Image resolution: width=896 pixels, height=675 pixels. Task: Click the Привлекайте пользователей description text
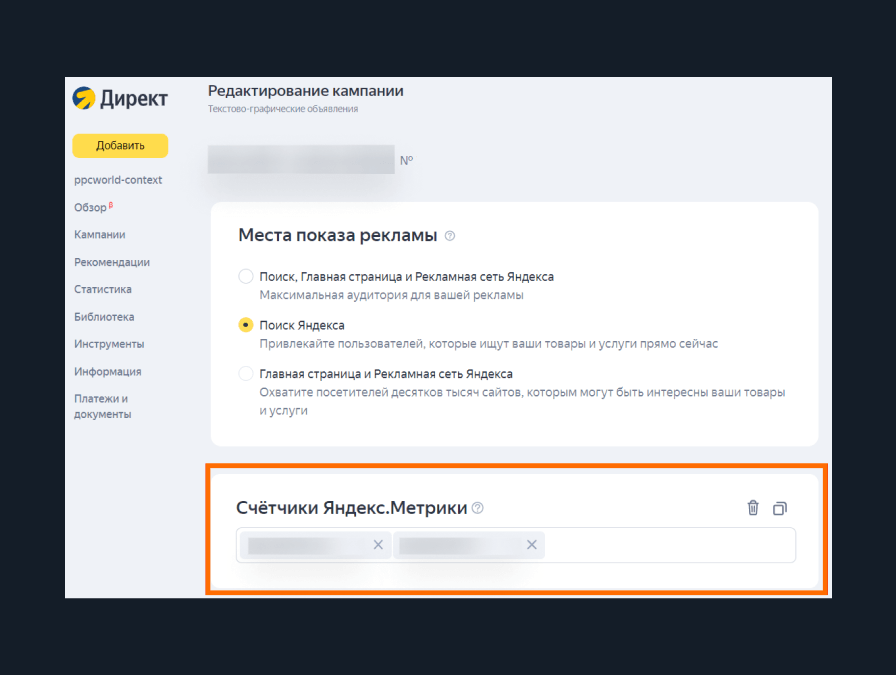pyautogui.click(x=489, y=344)
